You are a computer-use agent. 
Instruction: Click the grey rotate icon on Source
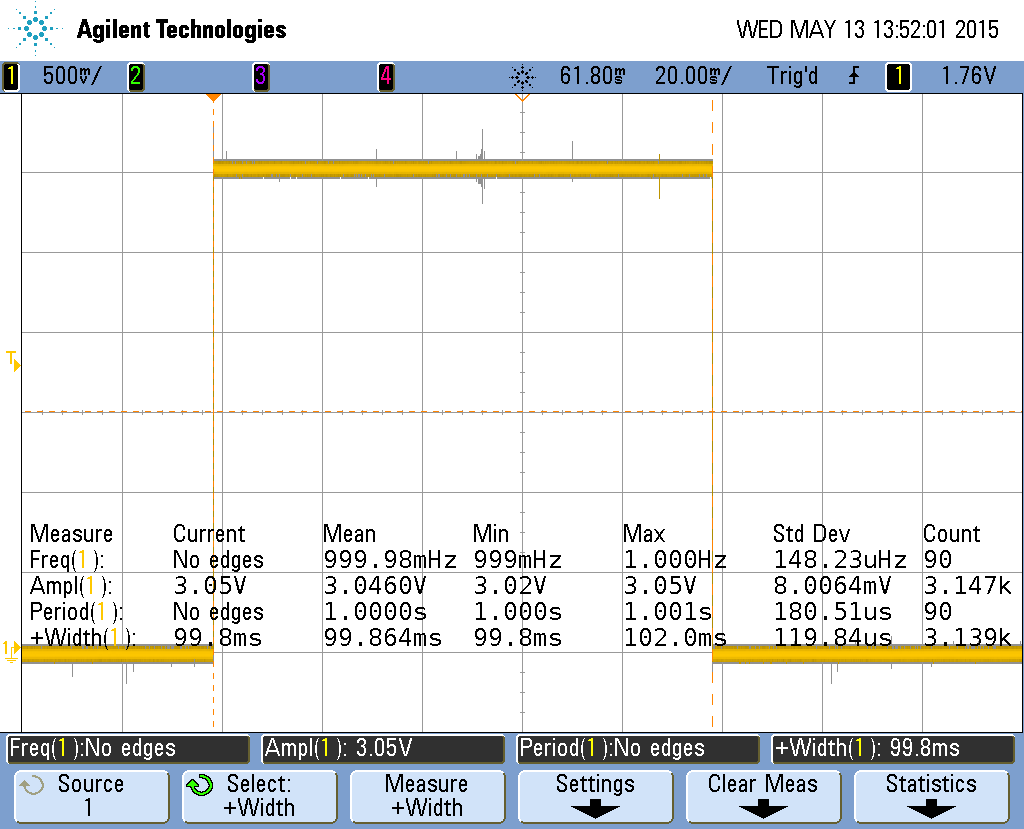[31, 785]
